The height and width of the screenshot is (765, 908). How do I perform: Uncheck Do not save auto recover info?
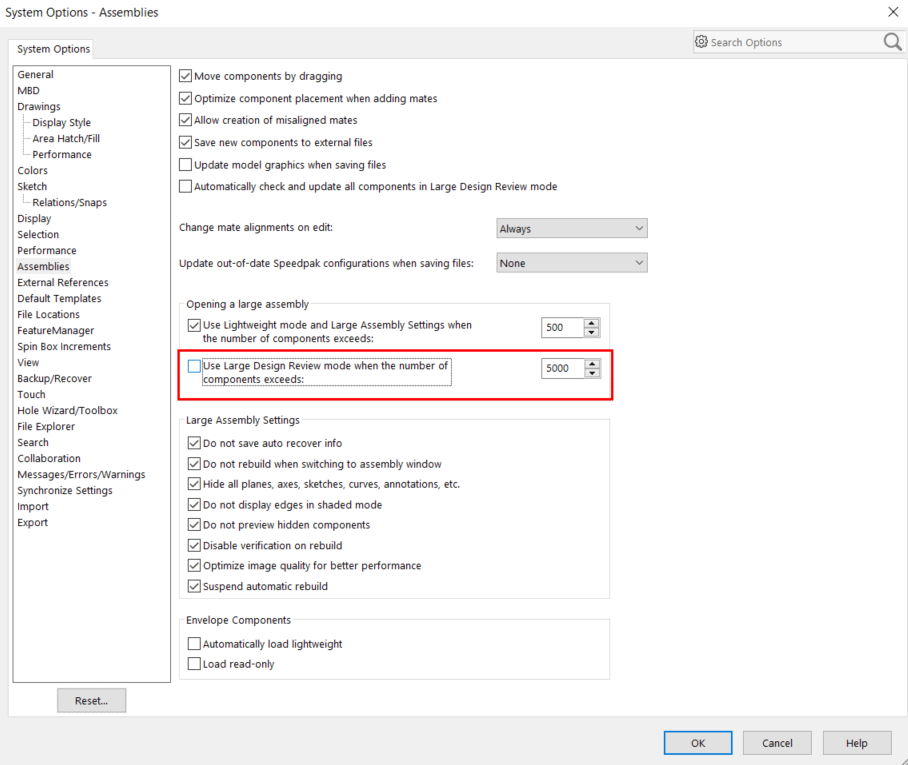[x=195, y=443]
